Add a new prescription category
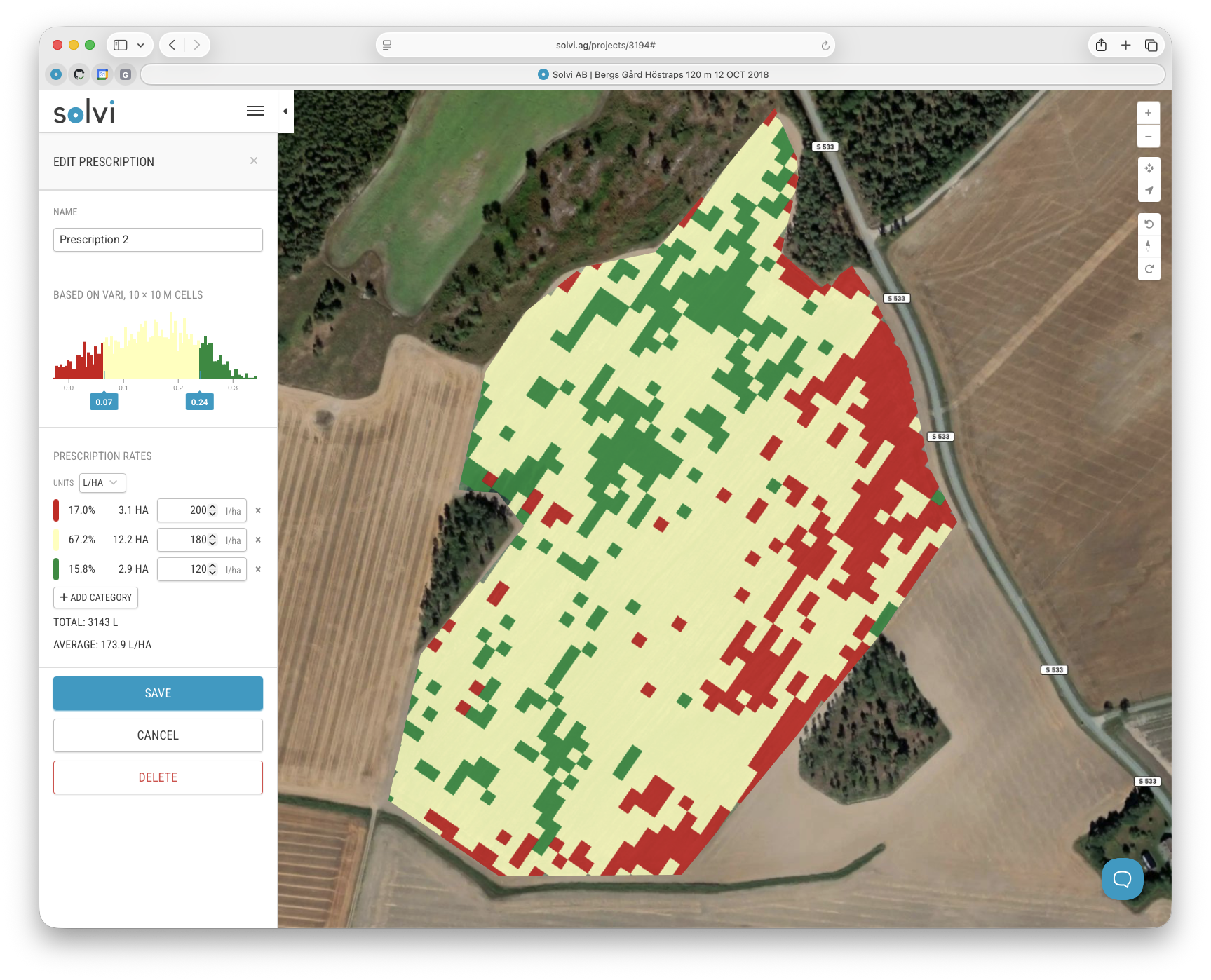The width and height of the screenshot is (1211, 980). click(x=95, y=597)
